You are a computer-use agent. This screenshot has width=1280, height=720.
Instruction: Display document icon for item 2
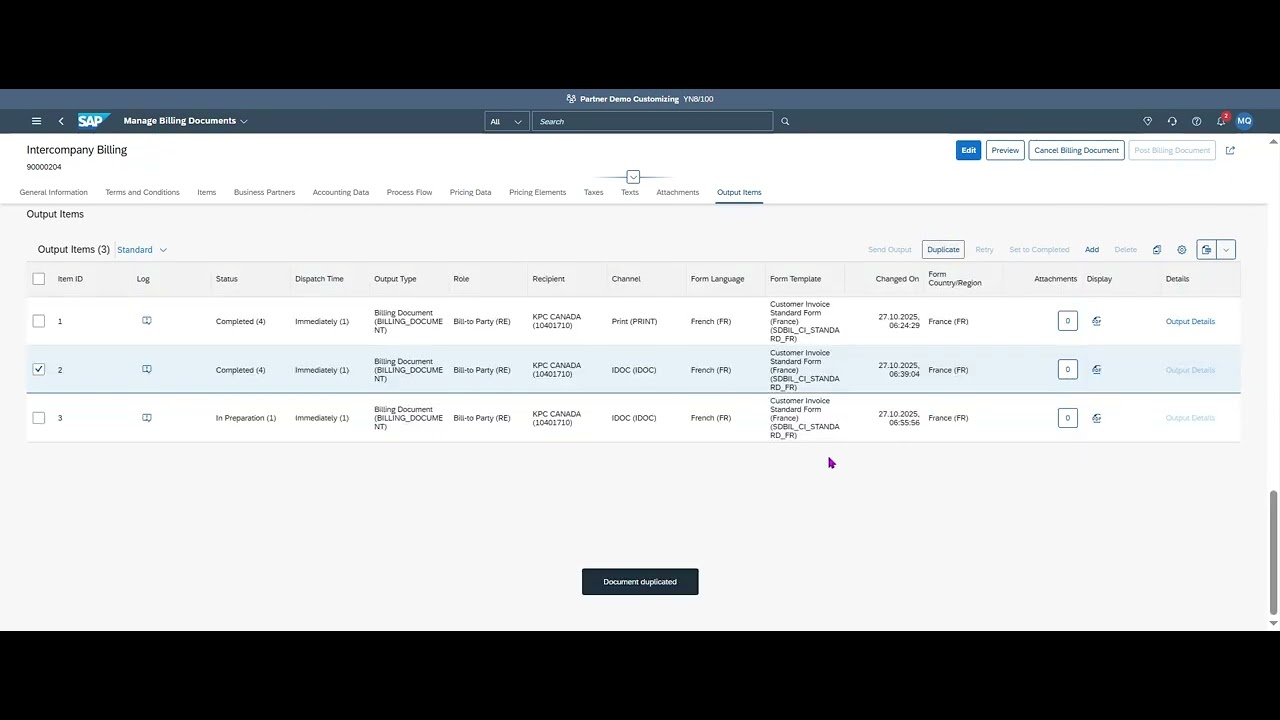[x=1097, y=369]
